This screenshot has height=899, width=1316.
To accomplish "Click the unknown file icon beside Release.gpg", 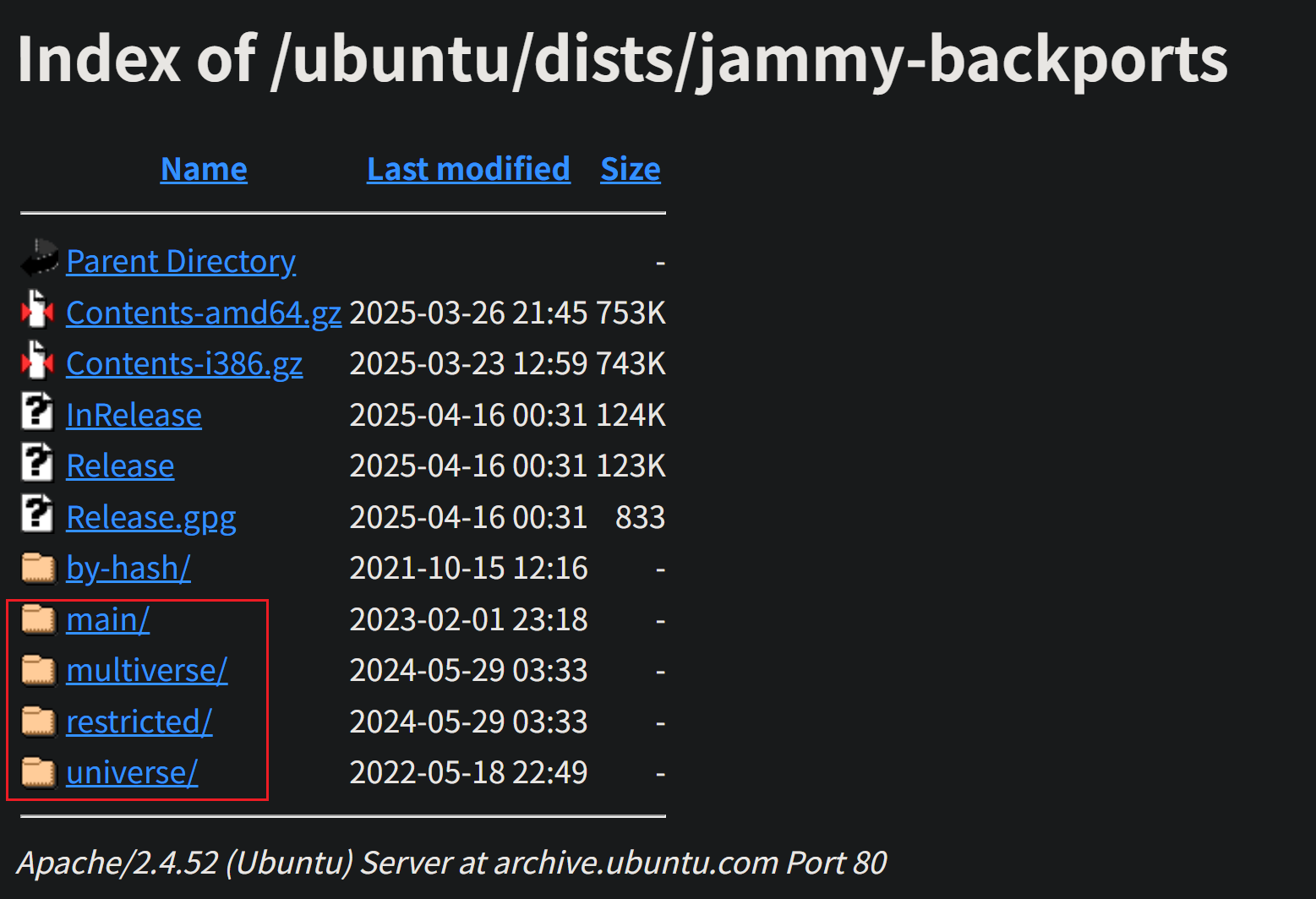I will pyautogui.click(x=37, y=515).
